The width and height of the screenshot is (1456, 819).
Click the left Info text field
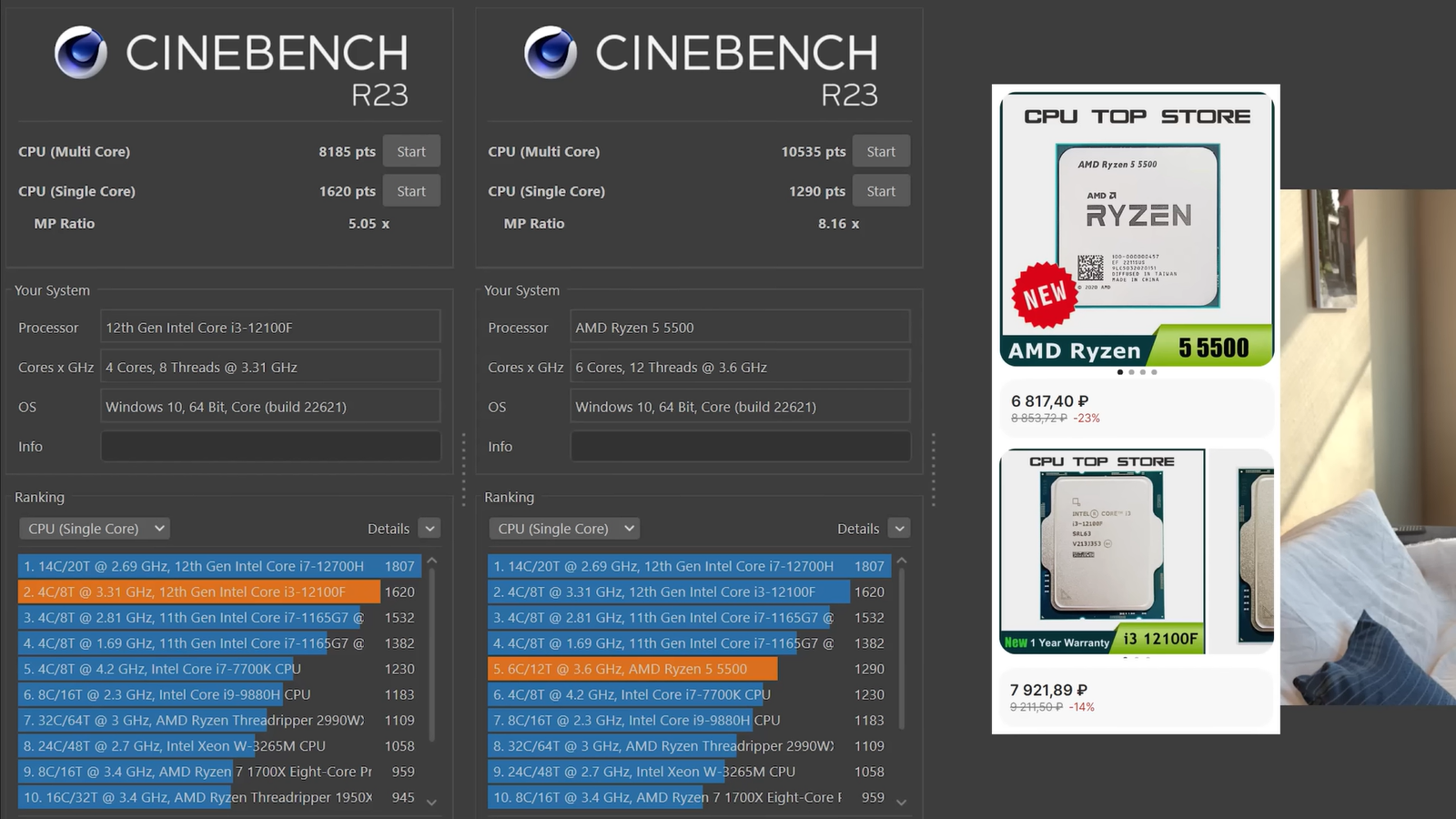270,447
